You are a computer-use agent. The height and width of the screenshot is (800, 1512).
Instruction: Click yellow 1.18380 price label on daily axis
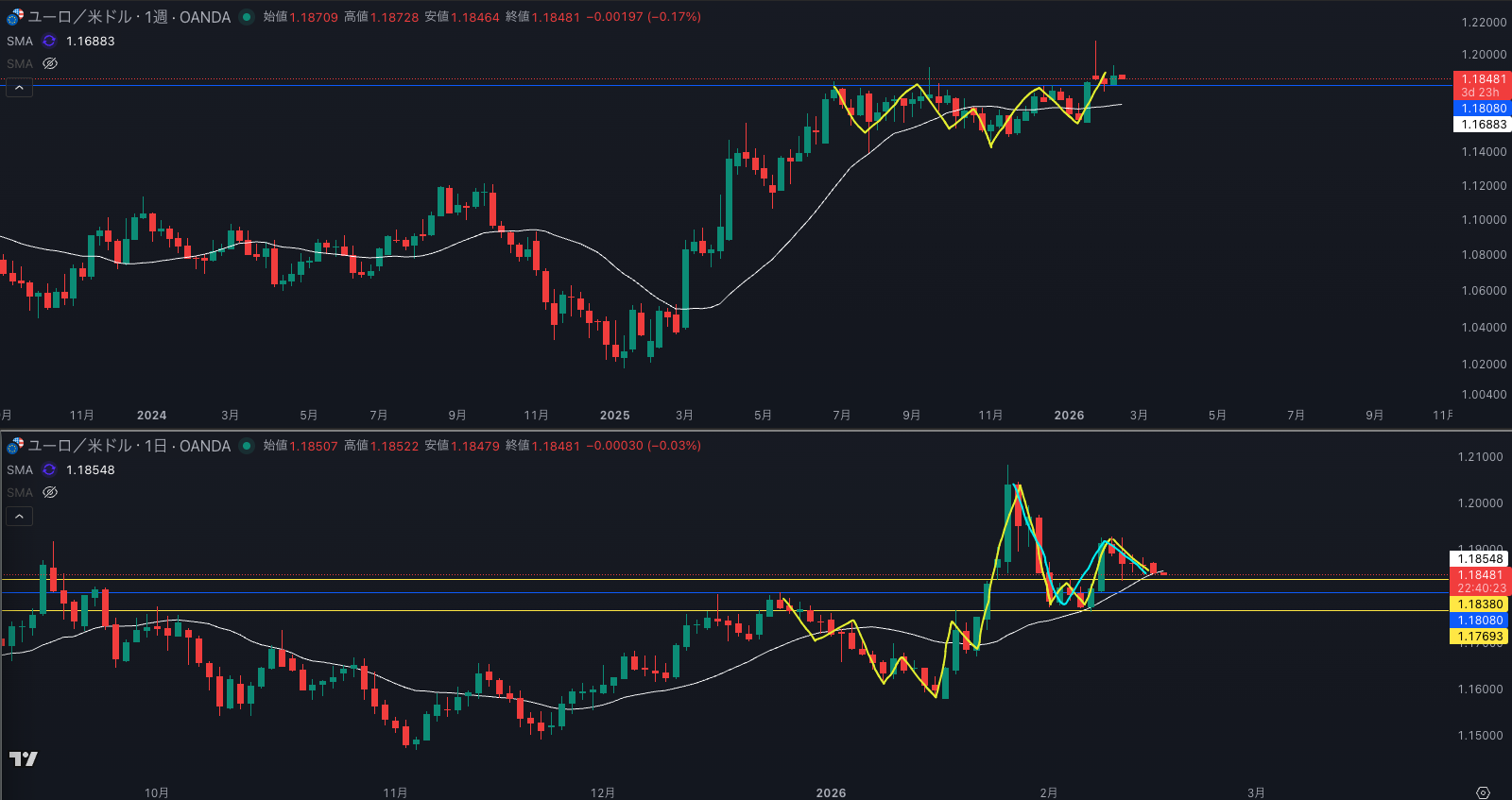point(1479,604)
